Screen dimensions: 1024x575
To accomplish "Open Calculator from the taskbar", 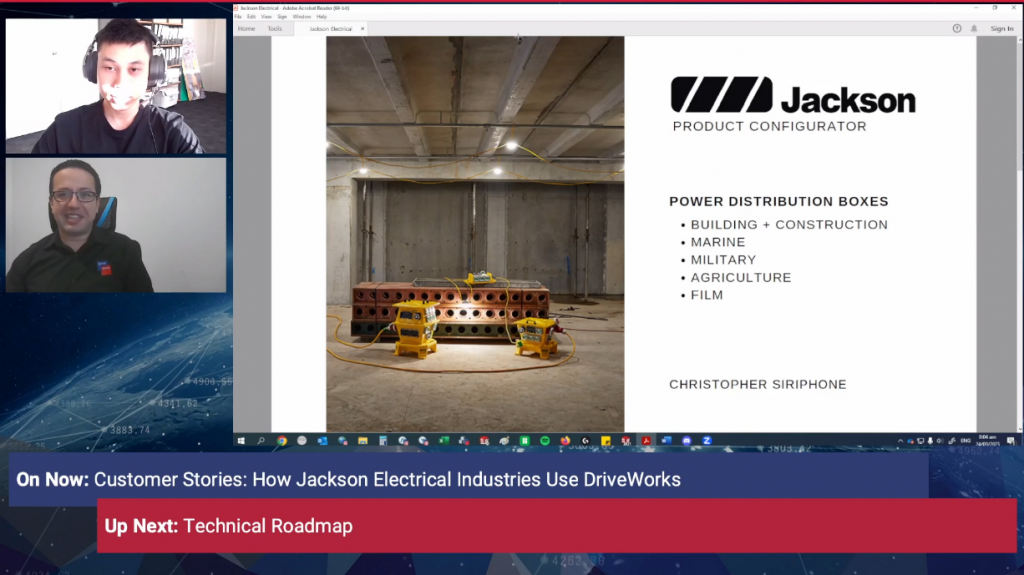I will tap(383, 441).
